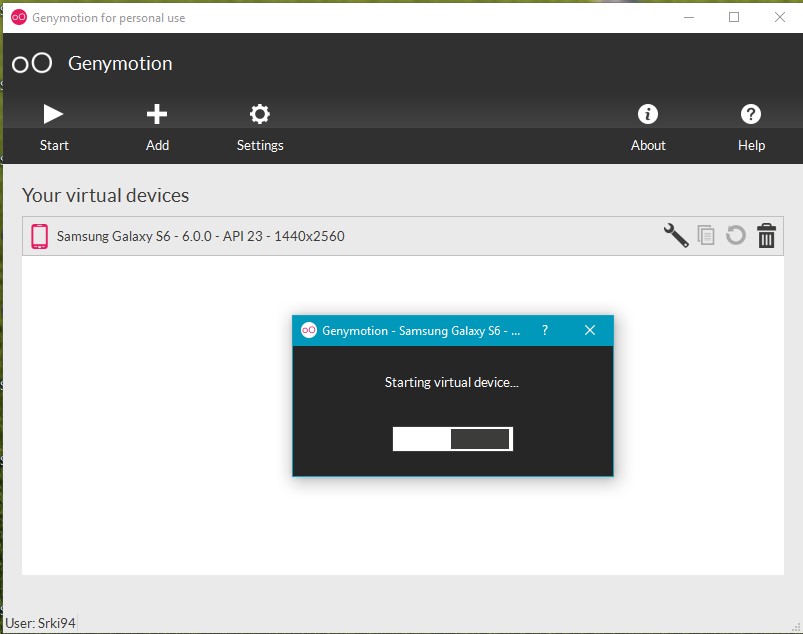Select the Samsung Galaxy S6 phone icon

[x=39, y=236]
